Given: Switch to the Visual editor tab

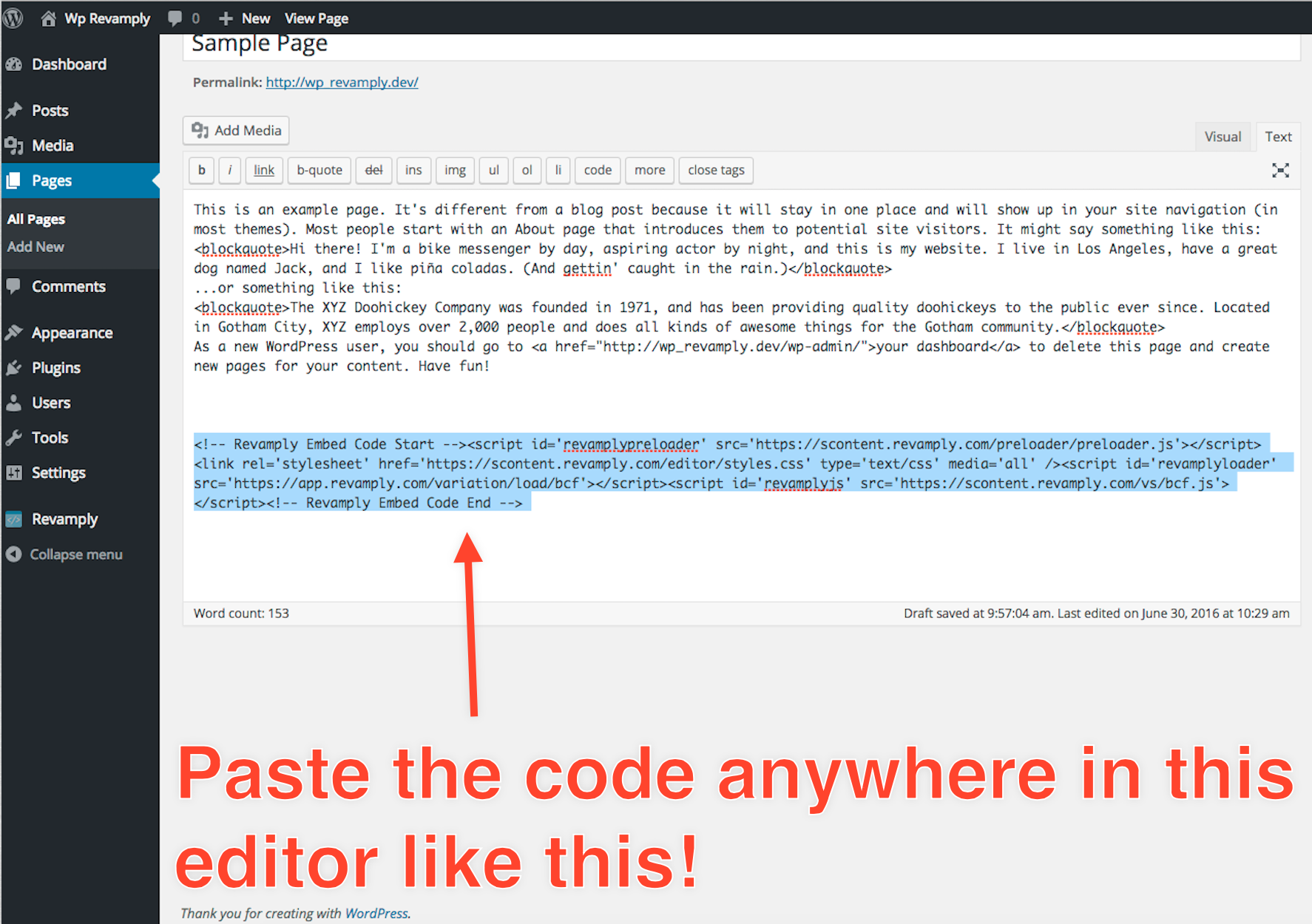Looking at the screenshot, I should pyautogui.click(x=1223, y=137).
